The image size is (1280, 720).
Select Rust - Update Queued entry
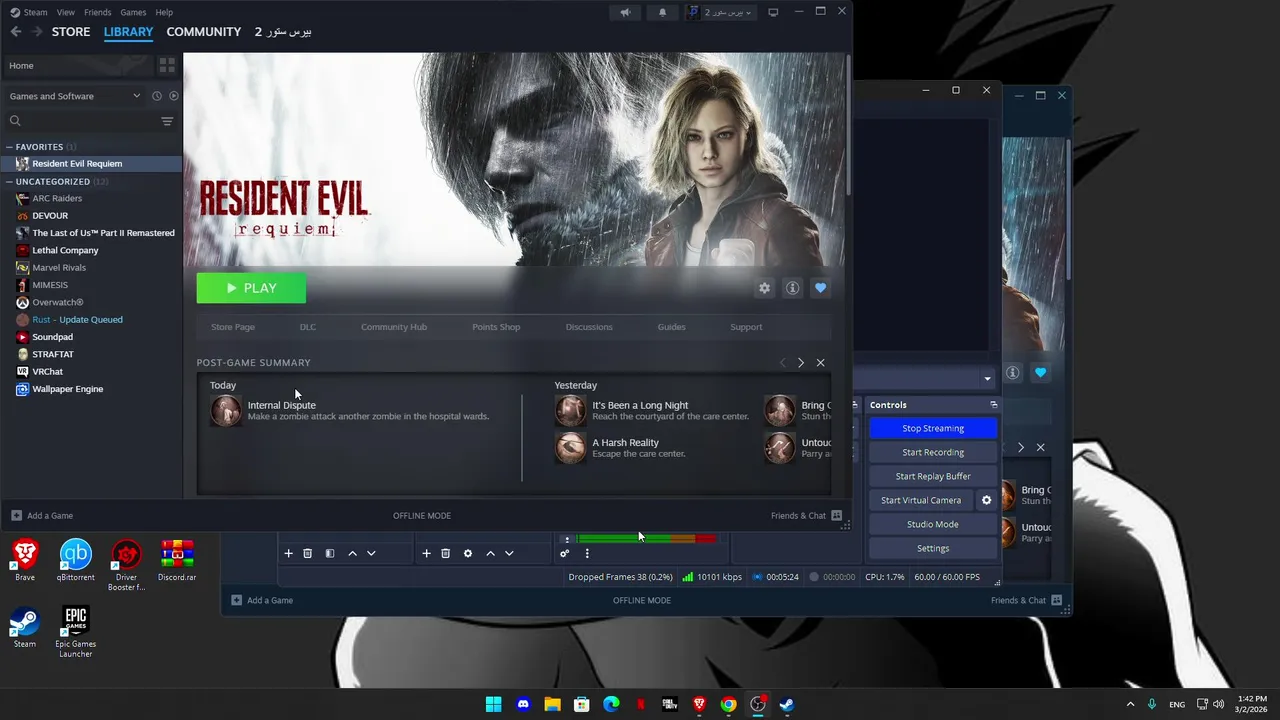click(x=77, y=320)
